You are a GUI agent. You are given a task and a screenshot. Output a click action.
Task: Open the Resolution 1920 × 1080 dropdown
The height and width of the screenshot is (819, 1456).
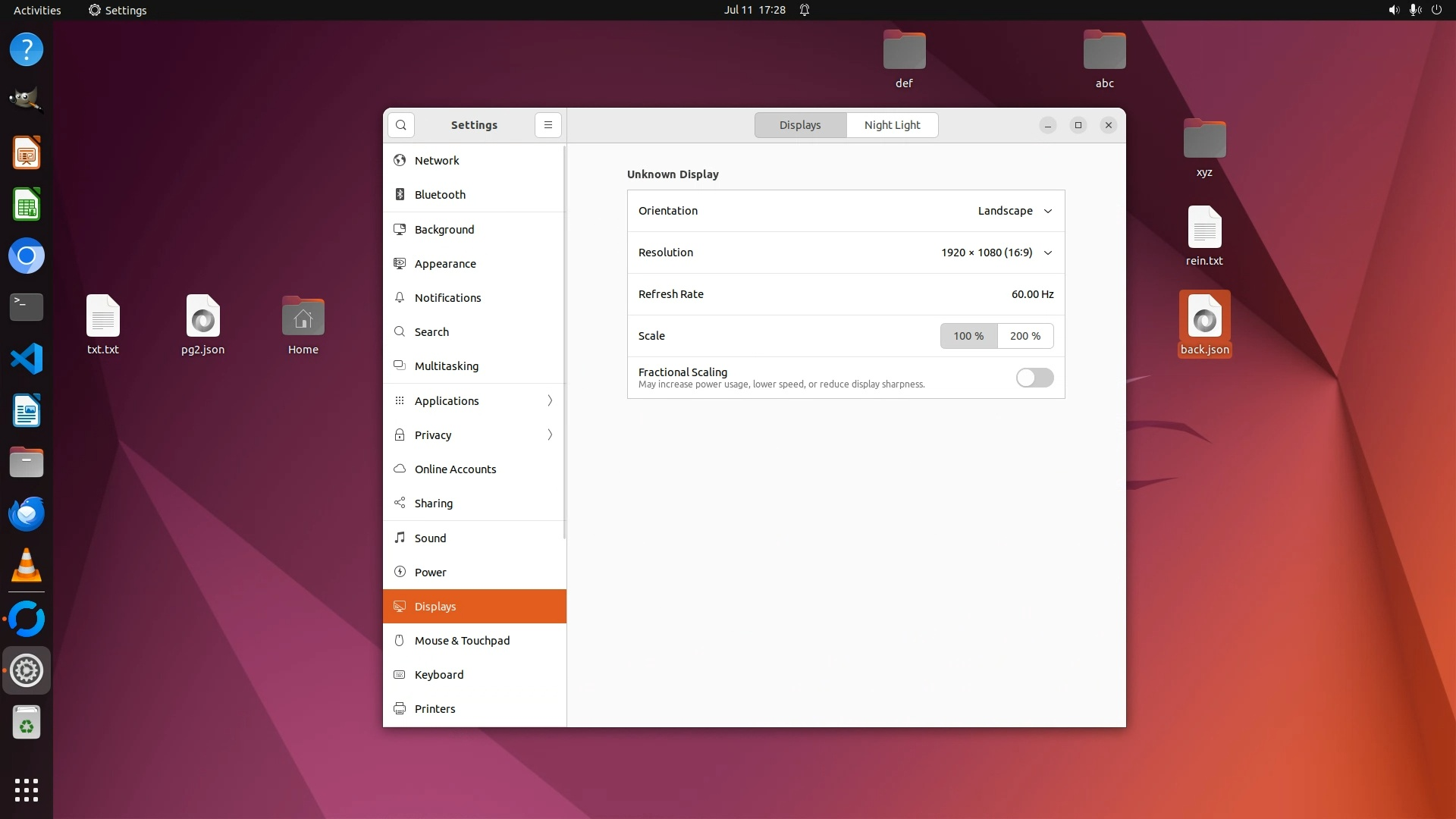996,253
